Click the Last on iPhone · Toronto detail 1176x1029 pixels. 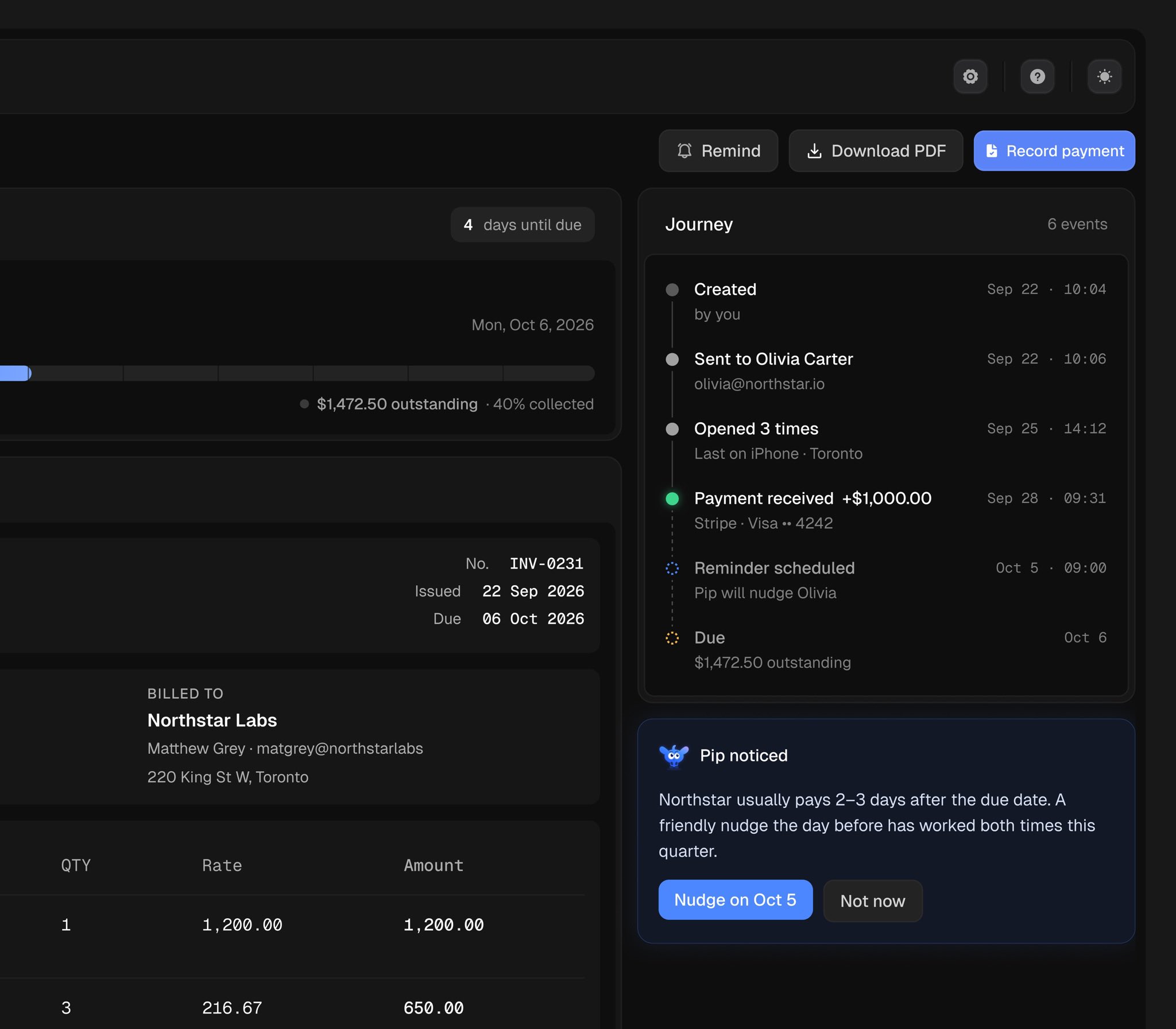(x=778, y=454)
